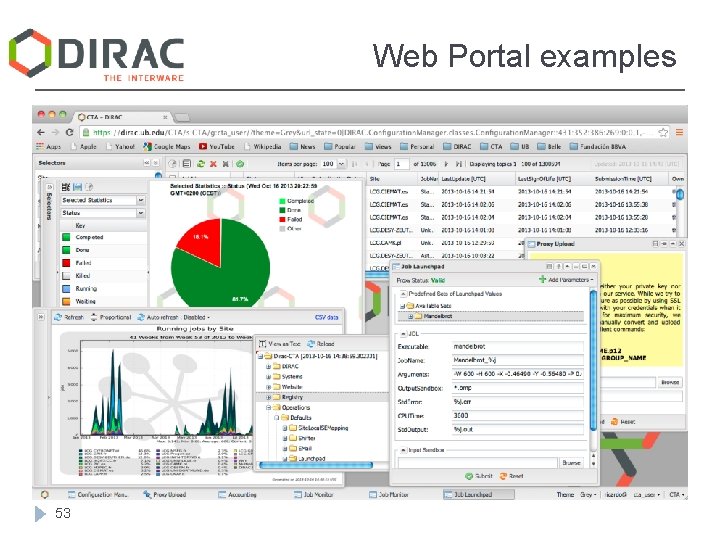Select the CTA - DIRAC browser tab

coord(123,117)
